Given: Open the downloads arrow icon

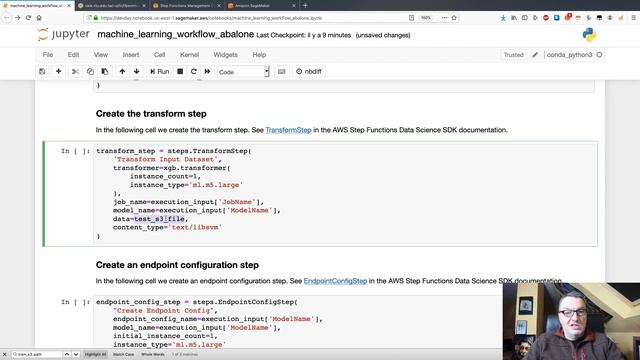Looking at the screenshot, I should (503, 18).
